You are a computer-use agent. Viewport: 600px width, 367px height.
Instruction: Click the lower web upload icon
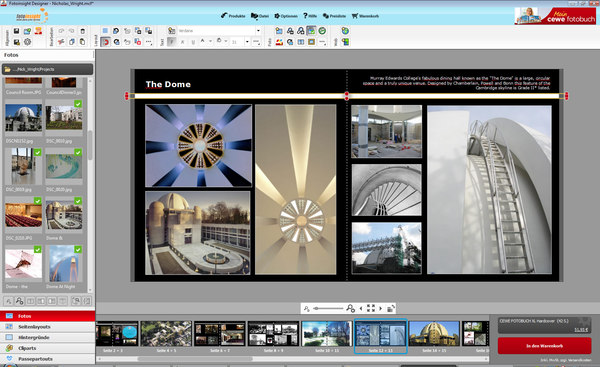click(345, 42)
